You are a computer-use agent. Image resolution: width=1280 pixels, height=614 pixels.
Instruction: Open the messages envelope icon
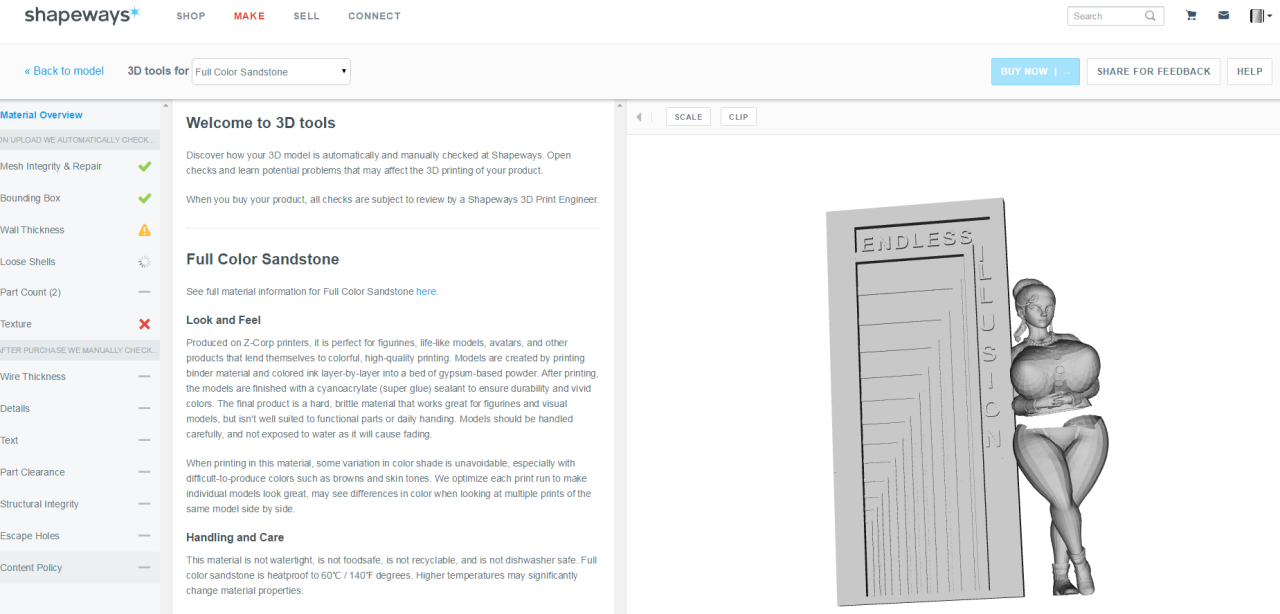(1223, 16)
